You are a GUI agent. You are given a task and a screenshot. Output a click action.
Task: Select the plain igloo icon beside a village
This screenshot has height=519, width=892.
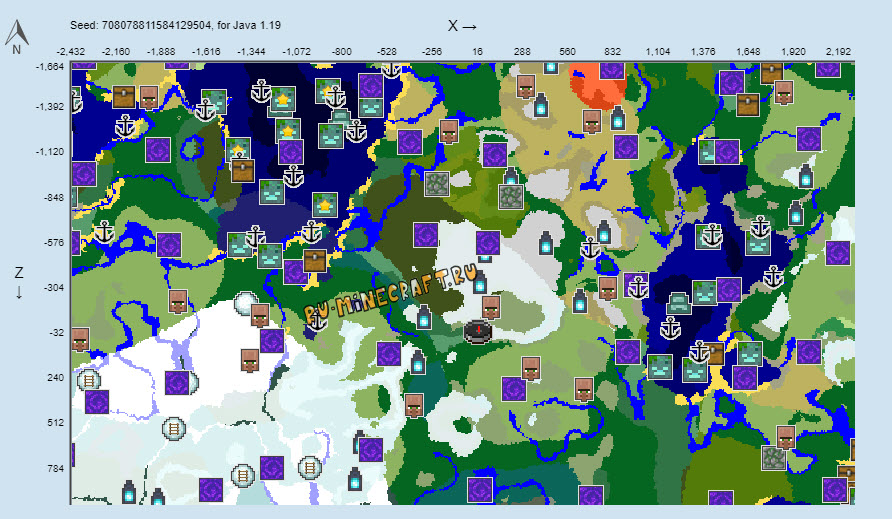[246, 303]
